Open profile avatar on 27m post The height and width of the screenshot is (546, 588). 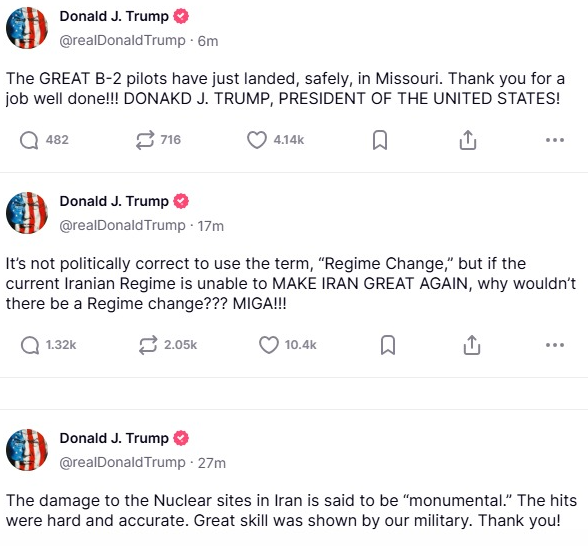click(x=27, y=450)
